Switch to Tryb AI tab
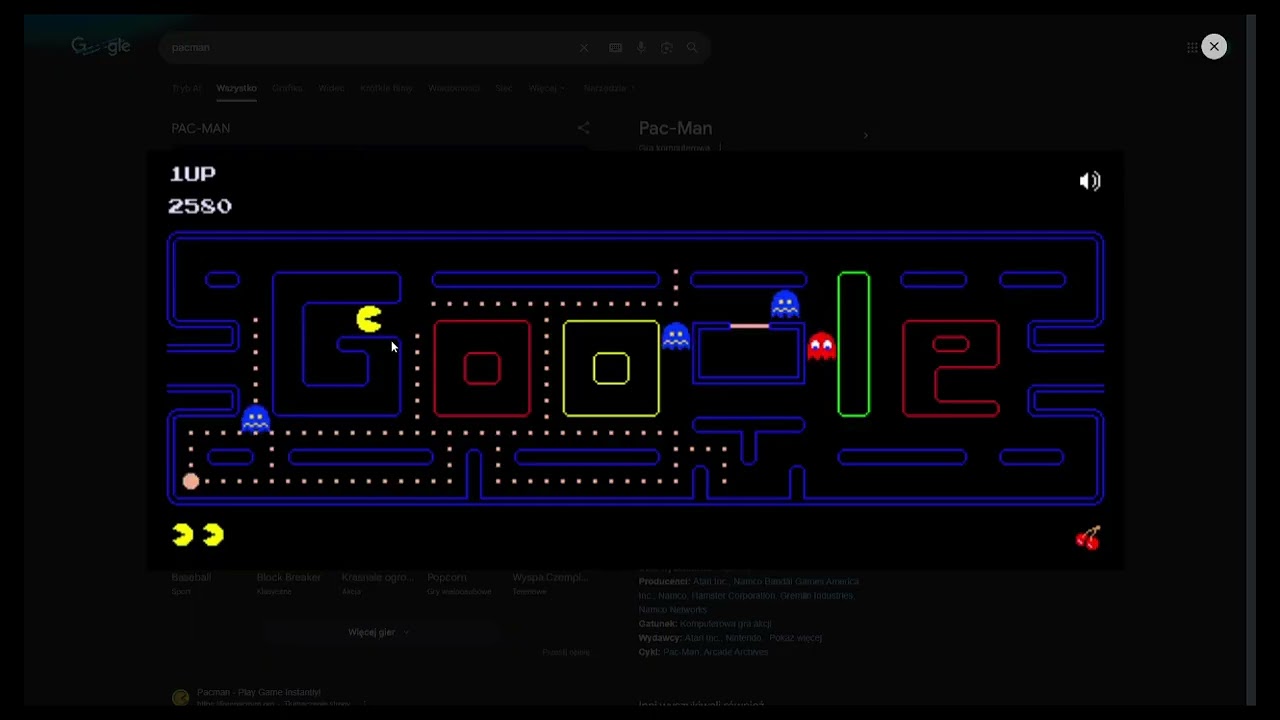1280x720 pixels. point(187,88)
